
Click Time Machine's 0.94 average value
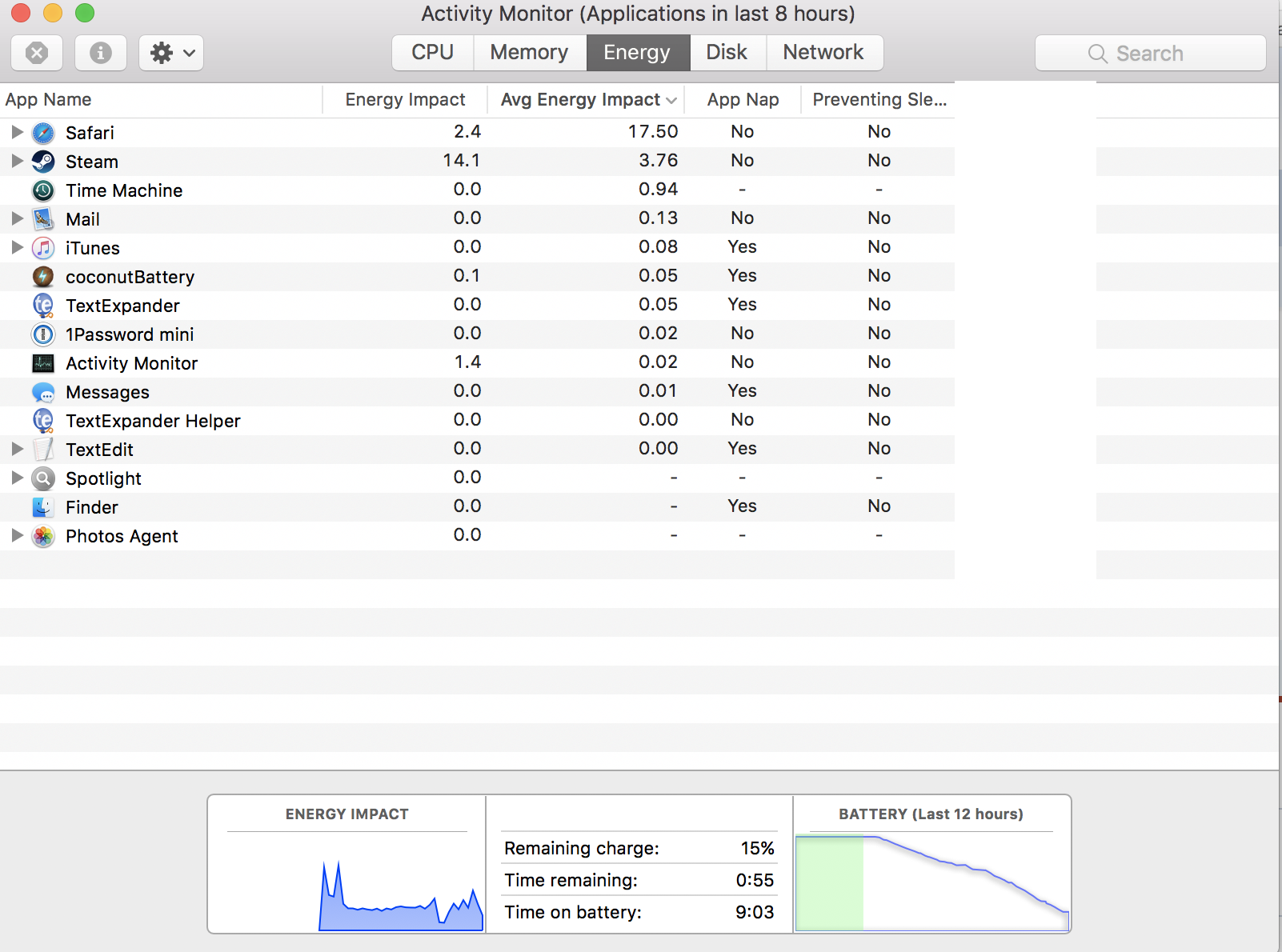click(x=658, y=189)
